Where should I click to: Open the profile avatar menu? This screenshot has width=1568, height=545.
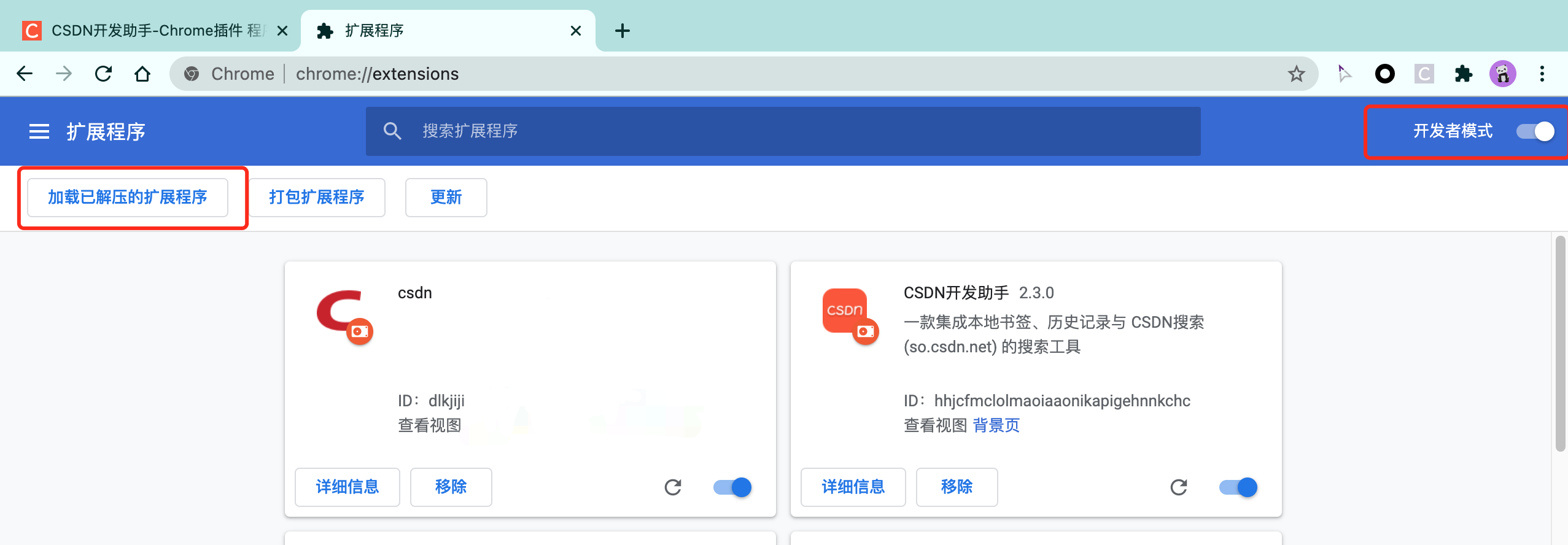point(1502,74)
